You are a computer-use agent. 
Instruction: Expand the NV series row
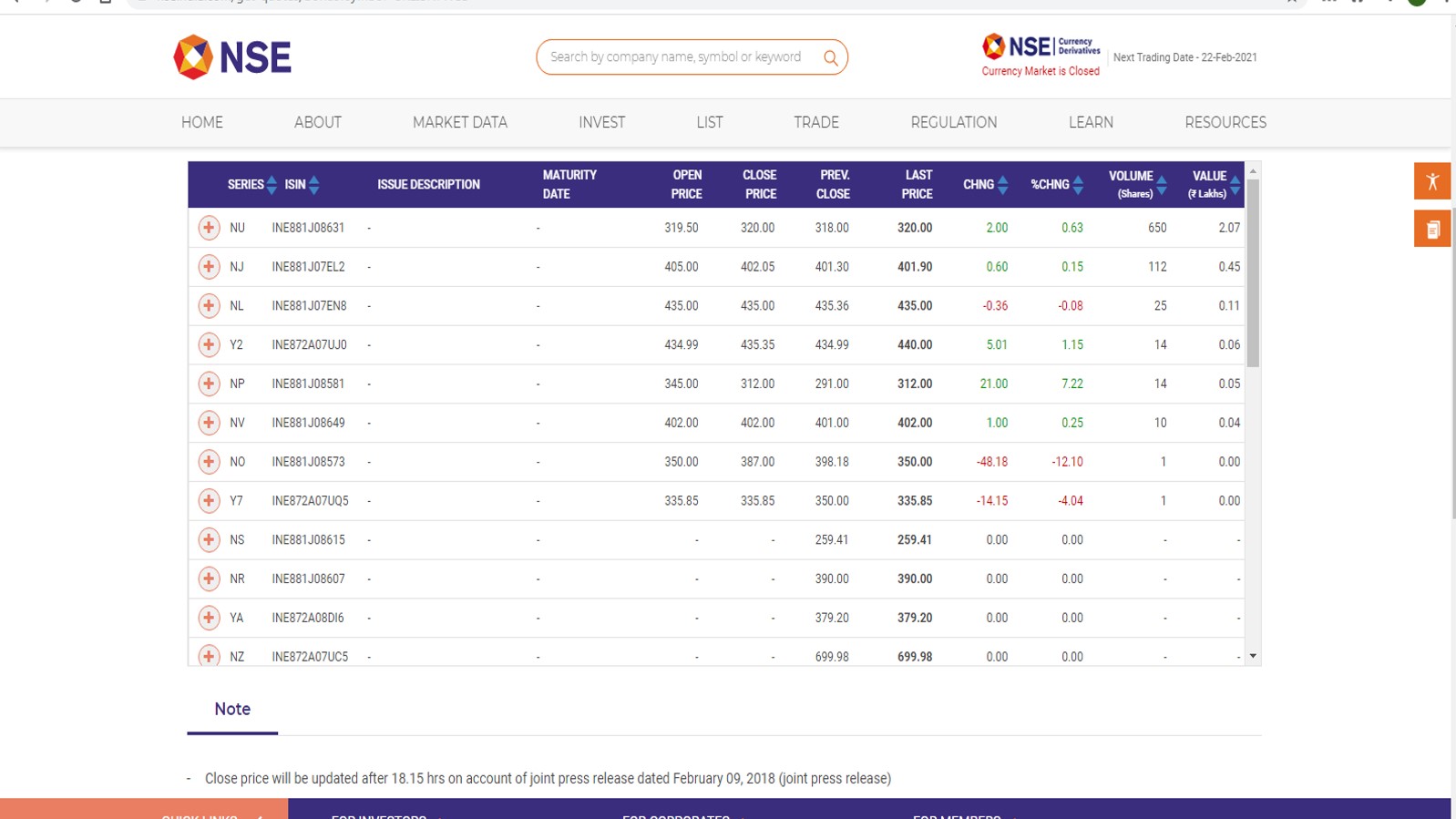[209, 423]
